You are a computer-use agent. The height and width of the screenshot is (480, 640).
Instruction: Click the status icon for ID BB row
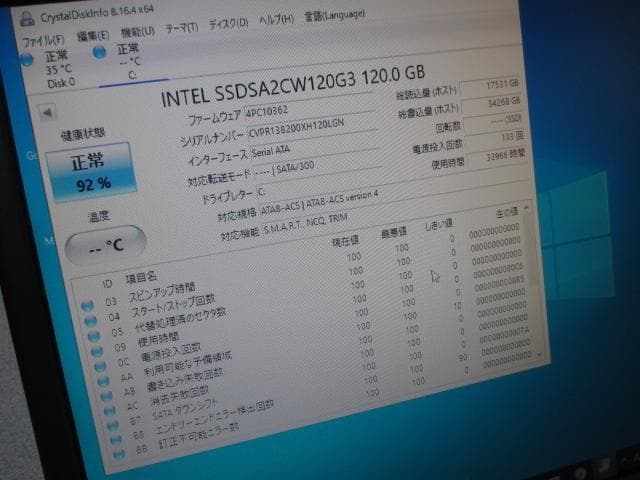coord(119,453)
